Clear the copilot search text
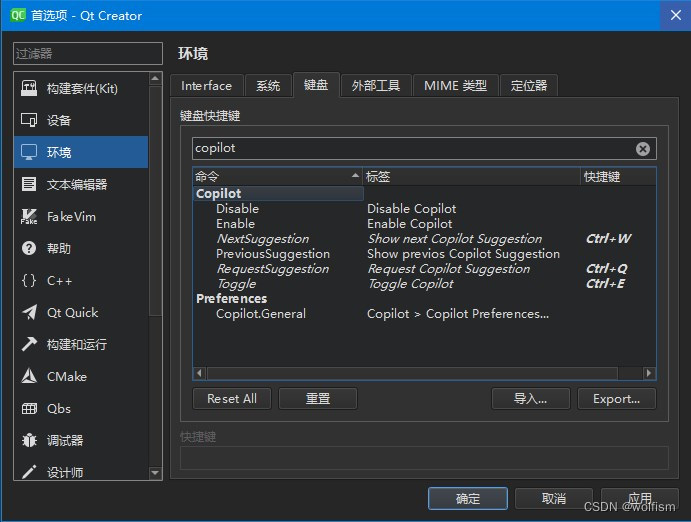The height and width of the screenshot is (522, 691). coord(643,149)
